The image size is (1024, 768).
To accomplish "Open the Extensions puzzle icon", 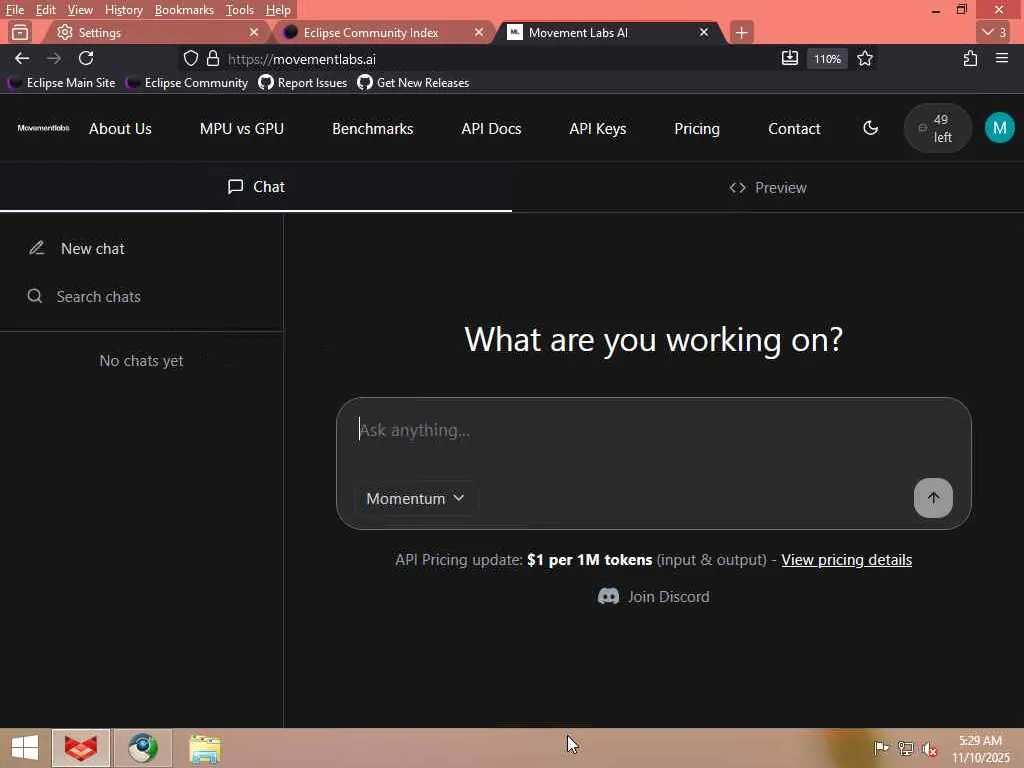I will [x=970, y=58].
